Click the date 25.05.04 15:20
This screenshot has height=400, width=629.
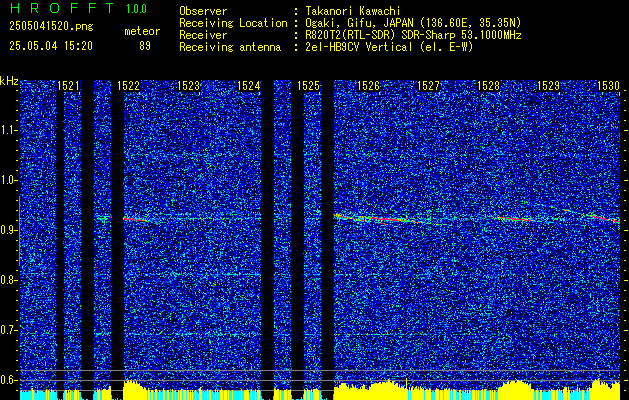(x=51, y=46)
